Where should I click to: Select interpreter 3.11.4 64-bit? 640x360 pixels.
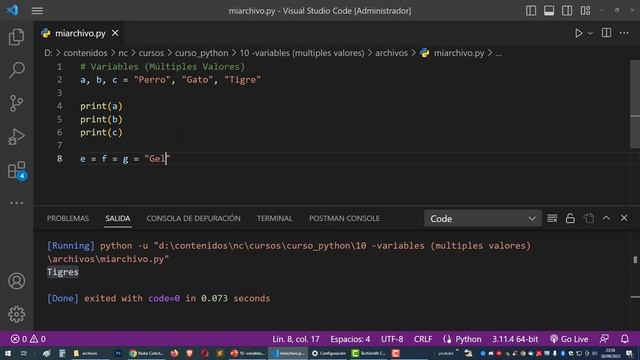(x=515, y=339)
